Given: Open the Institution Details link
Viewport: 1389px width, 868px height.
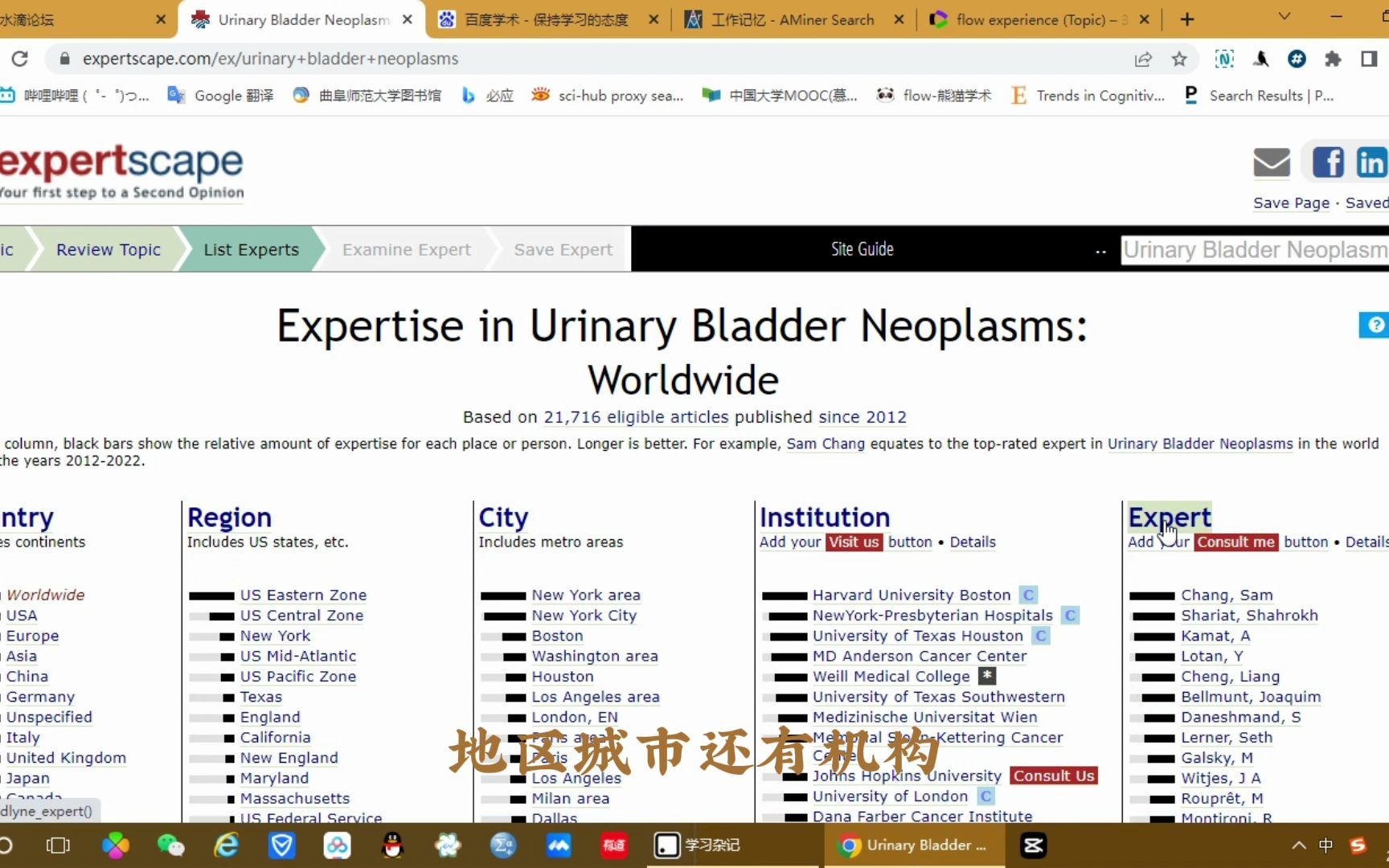Looking at the screenshot, I should 973,542.
